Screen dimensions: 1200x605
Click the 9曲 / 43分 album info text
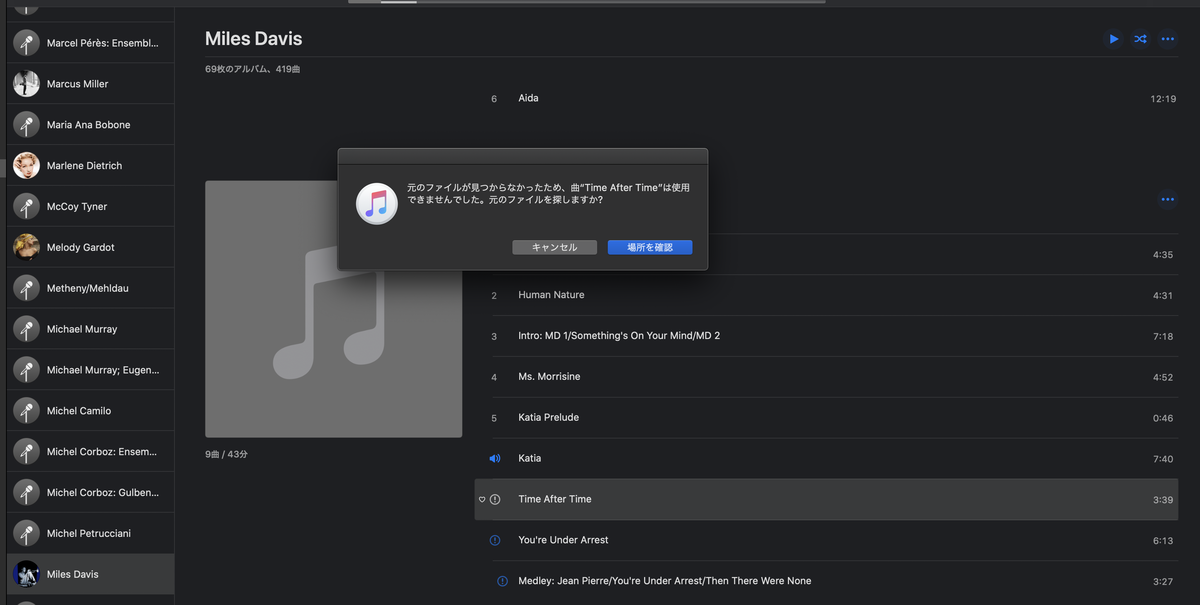pos(226,454)
